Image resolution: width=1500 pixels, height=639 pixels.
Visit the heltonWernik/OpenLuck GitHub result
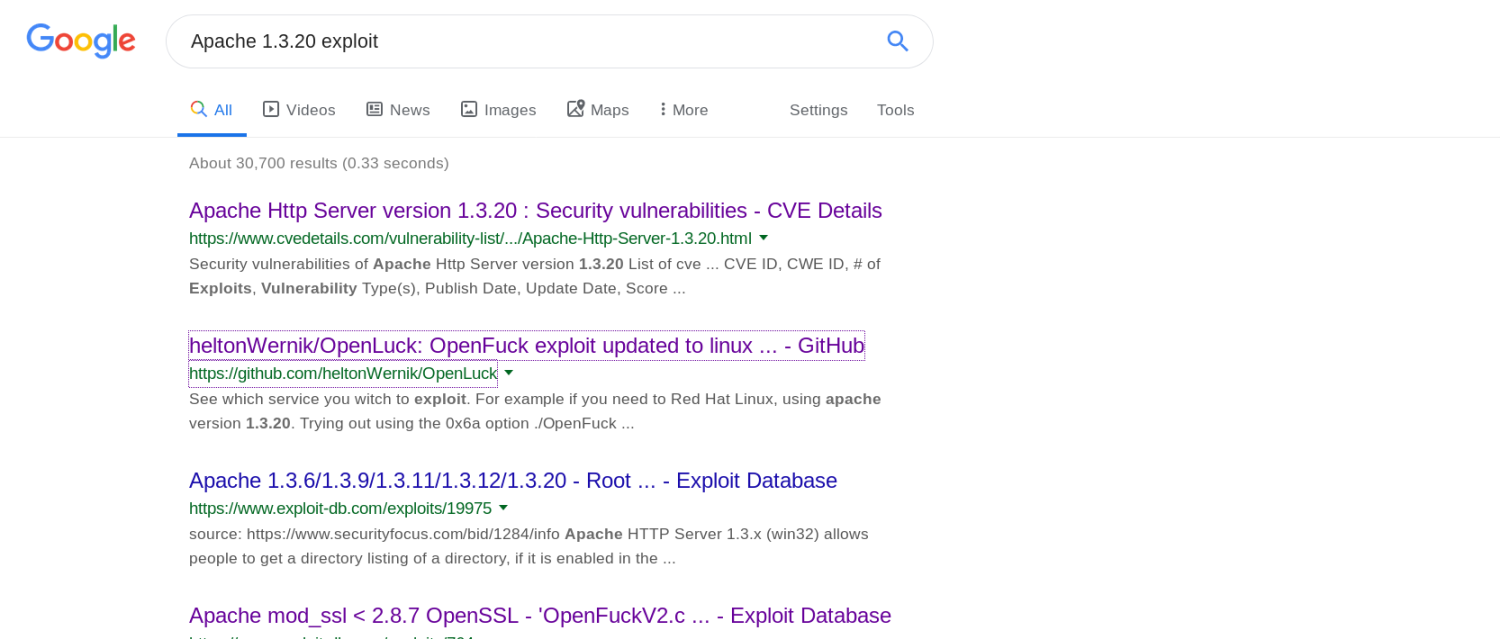(x=526, y=345)
